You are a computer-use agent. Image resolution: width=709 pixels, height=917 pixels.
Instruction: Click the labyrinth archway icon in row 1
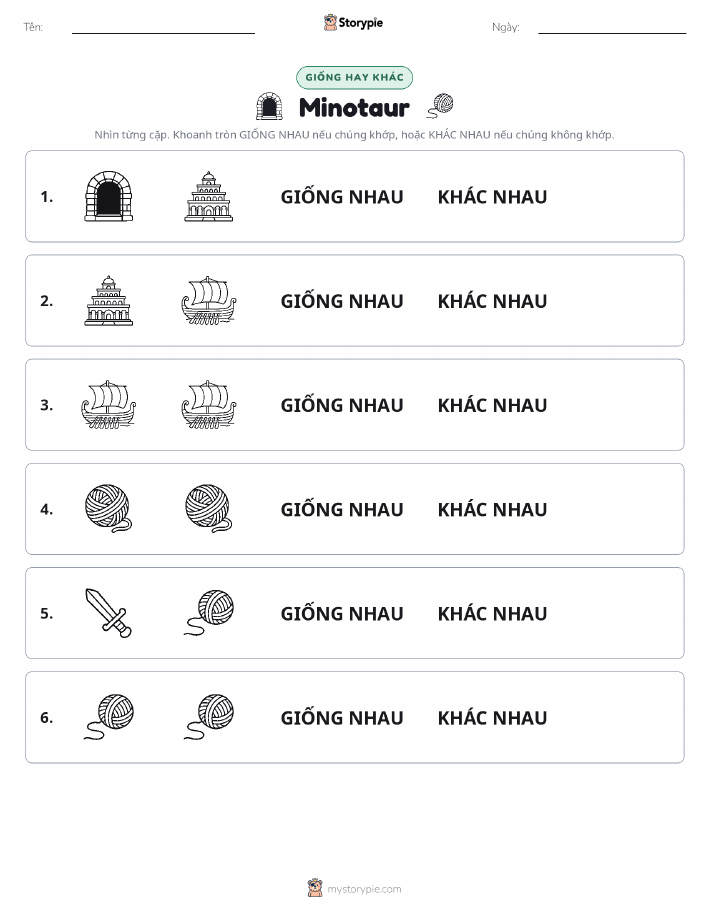pos(109,196)
